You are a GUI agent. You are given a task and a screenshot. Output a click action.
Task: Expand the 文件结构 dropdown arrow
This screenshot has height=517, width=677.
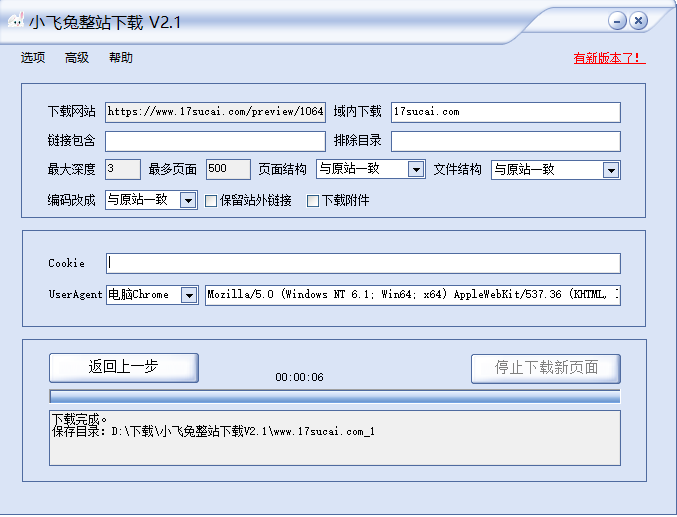point(611,170)
